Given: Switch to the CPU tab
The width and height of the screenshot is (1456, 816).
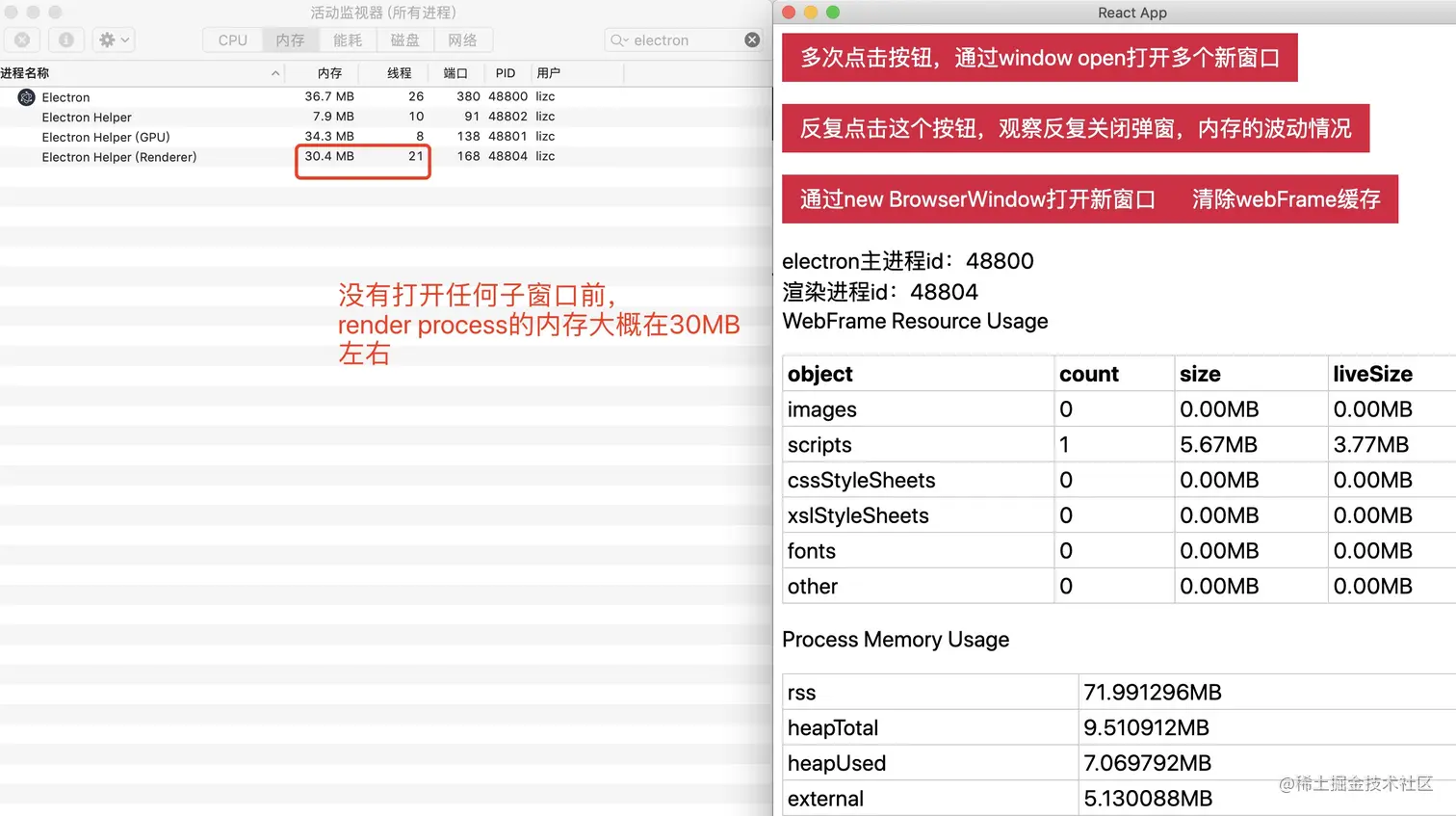Looking at the screenshot, I should pyautogui.click(x=231, y=39).
